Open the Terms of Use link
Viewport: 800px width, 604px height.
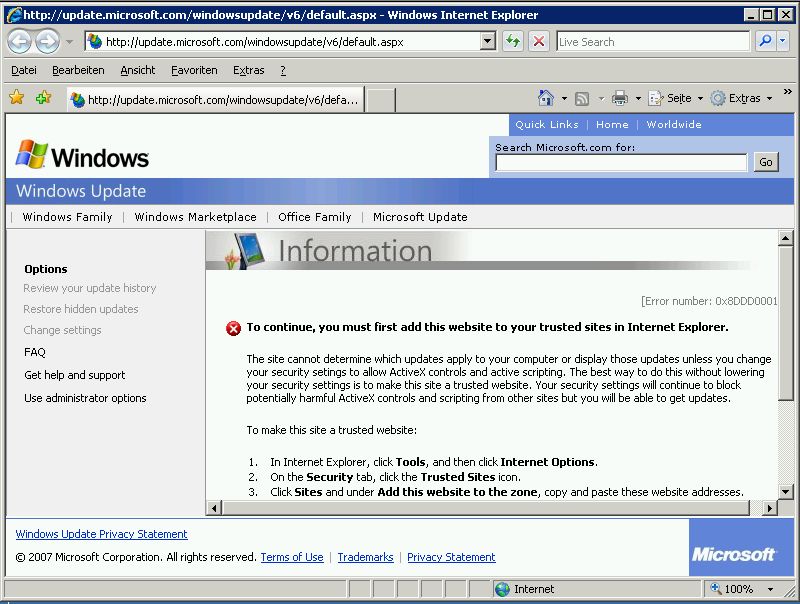coord(292,557)
